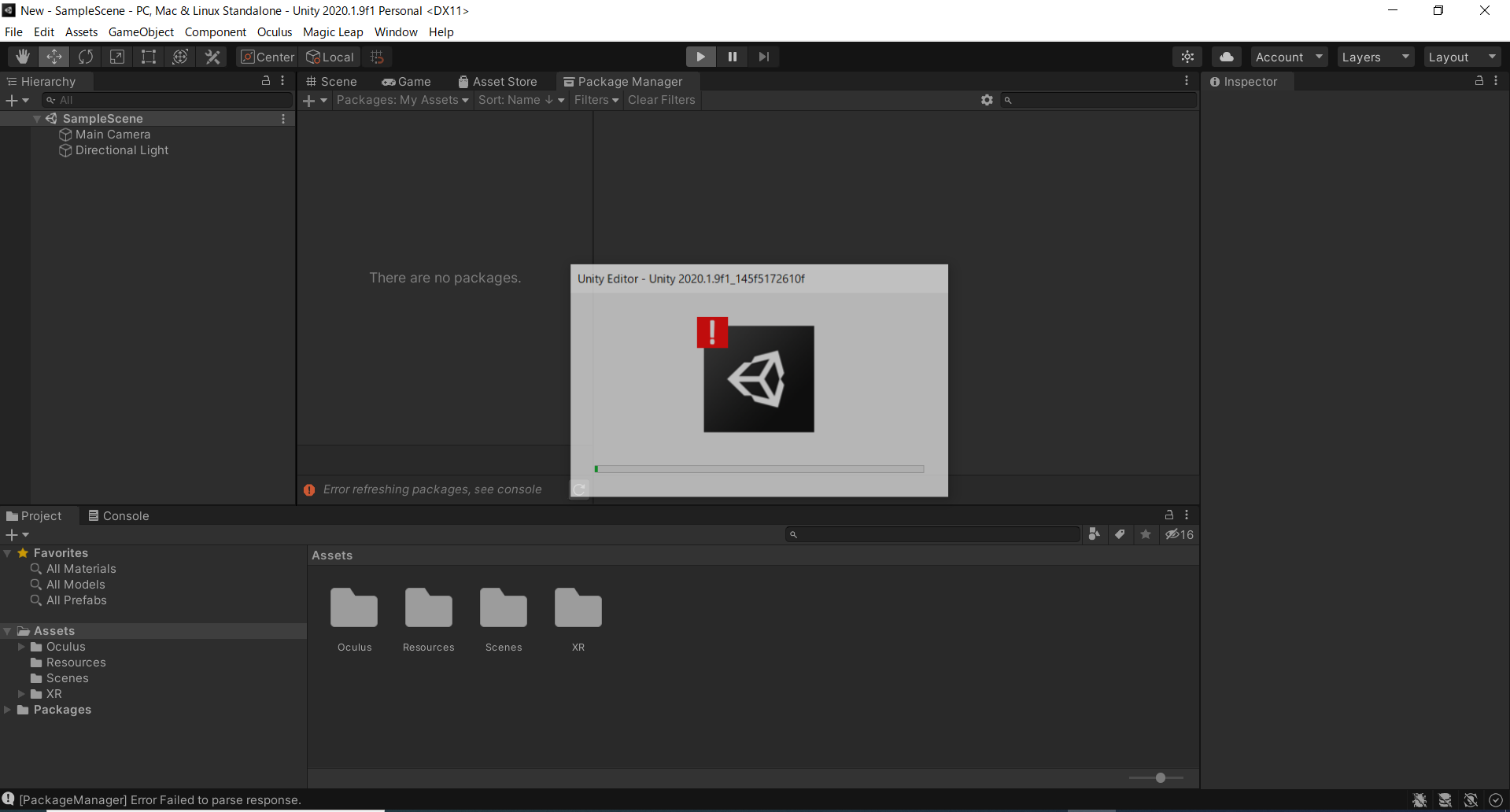This screenshot has height=812, width=1510.
Task: Click the Clear Filters button
Action: pos(662,100)
